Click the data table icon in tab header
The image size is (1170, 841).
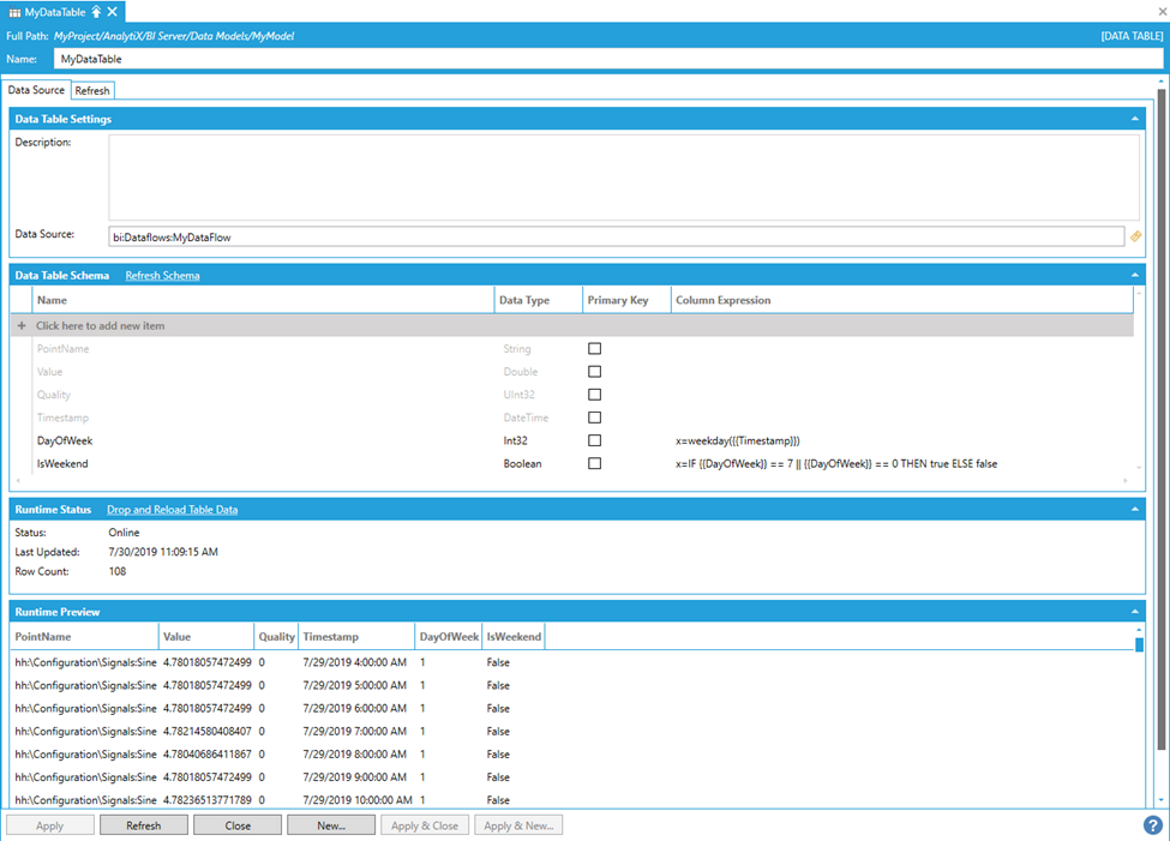coord(15,12)
